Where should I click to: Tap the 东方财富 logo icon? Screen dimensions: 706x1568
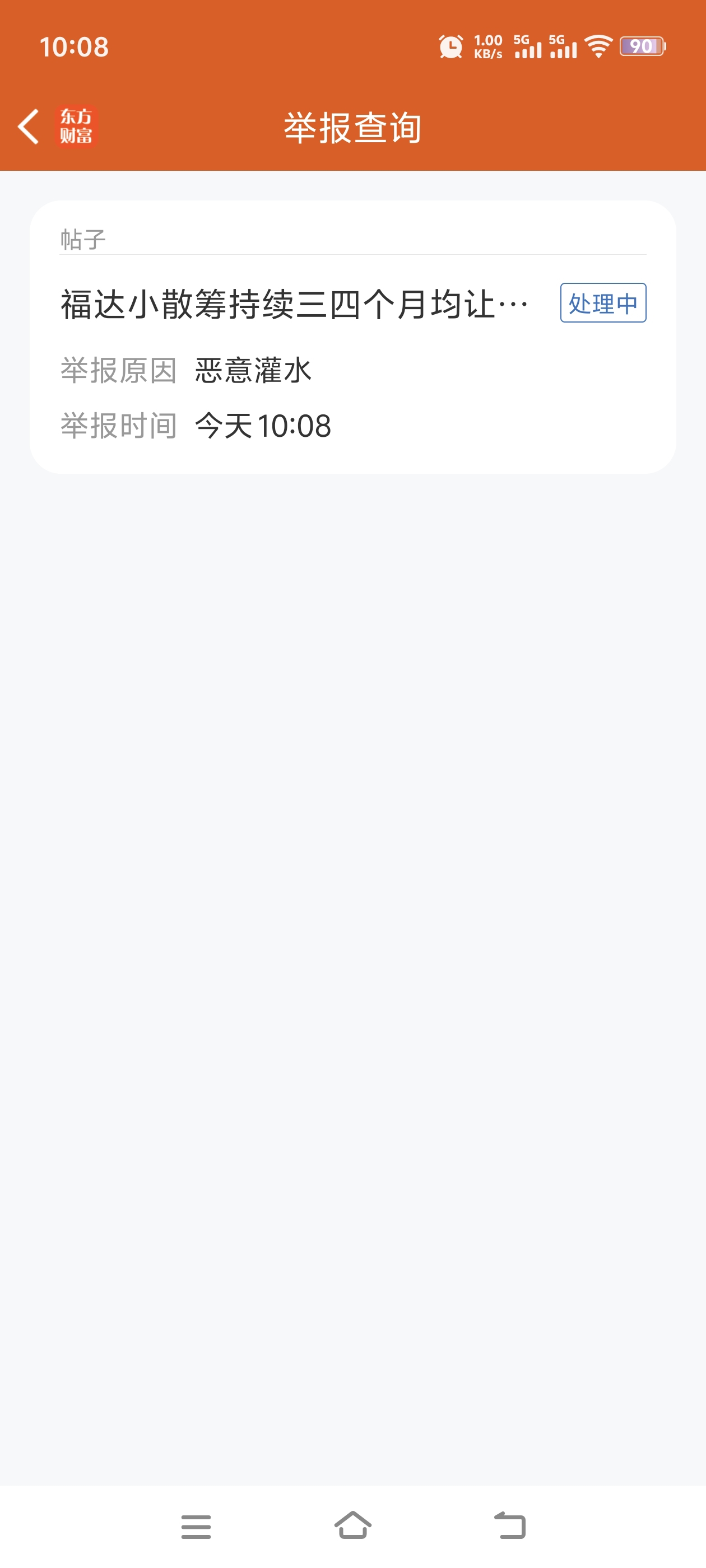point(76,127)
